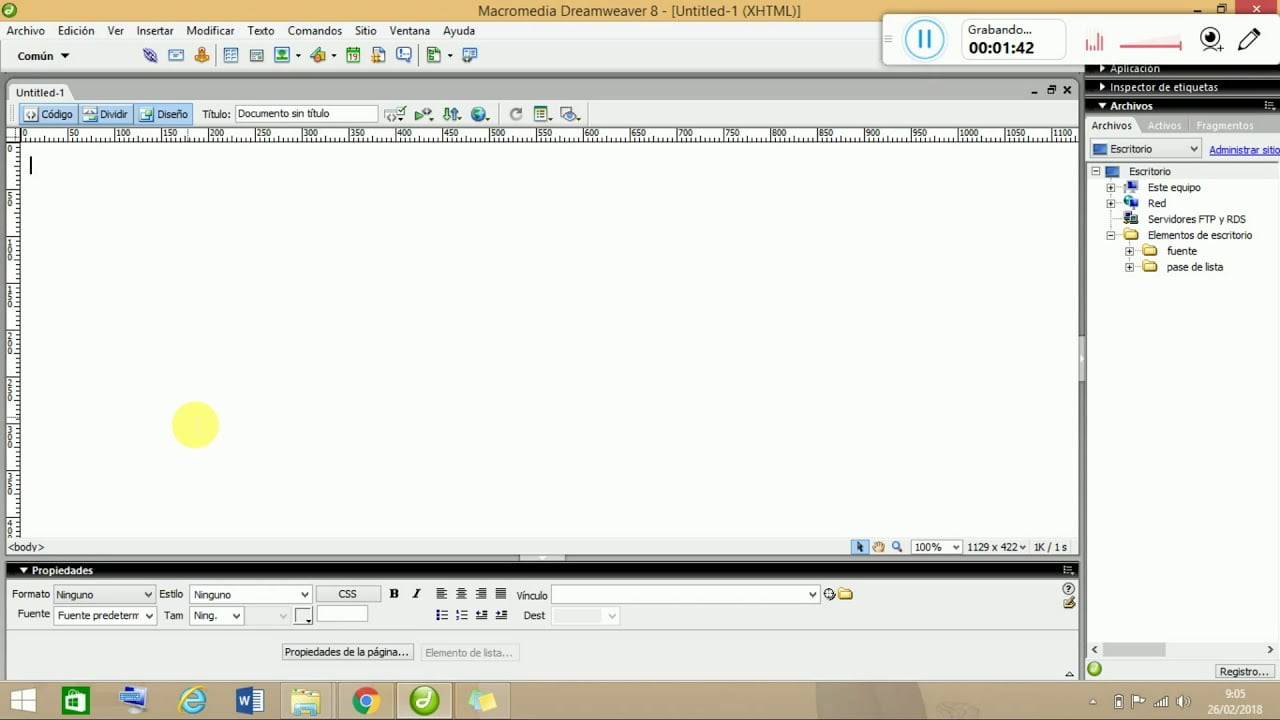
Task: Open the Escritorio site dropdown
Action: point(1145,149)
